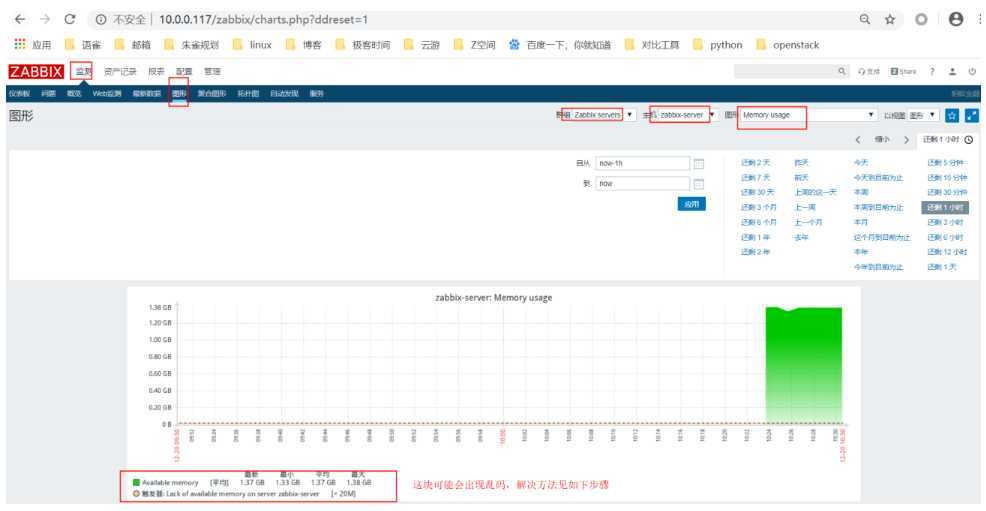
Task: Open browser zoom magnifier icon
Action: pyautogui.click(x=865, y=19)
